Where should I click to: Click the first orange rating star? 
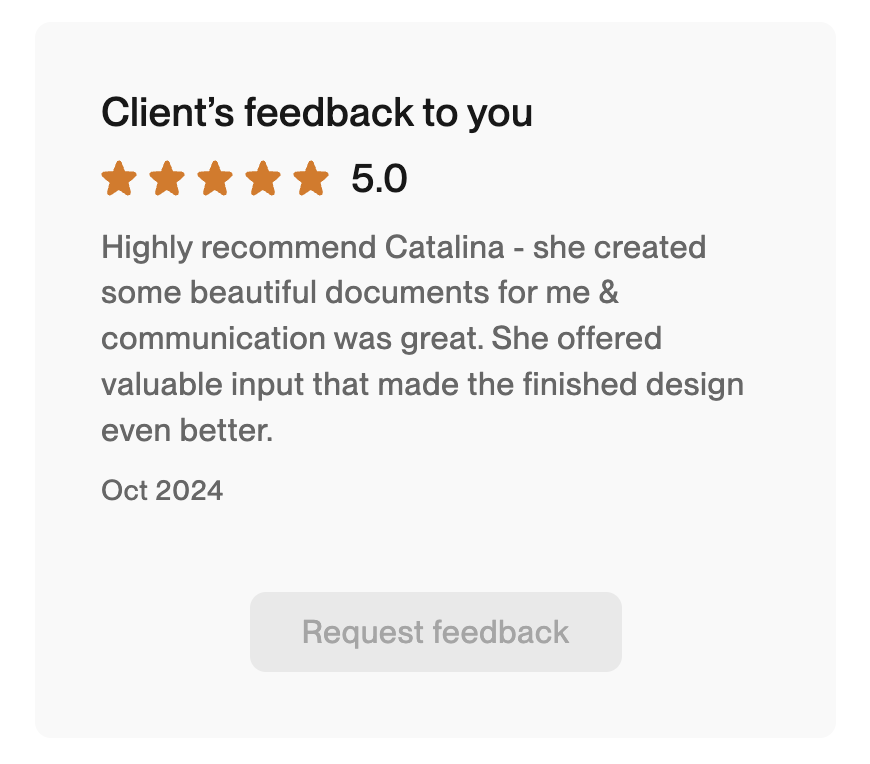point(119,180)
